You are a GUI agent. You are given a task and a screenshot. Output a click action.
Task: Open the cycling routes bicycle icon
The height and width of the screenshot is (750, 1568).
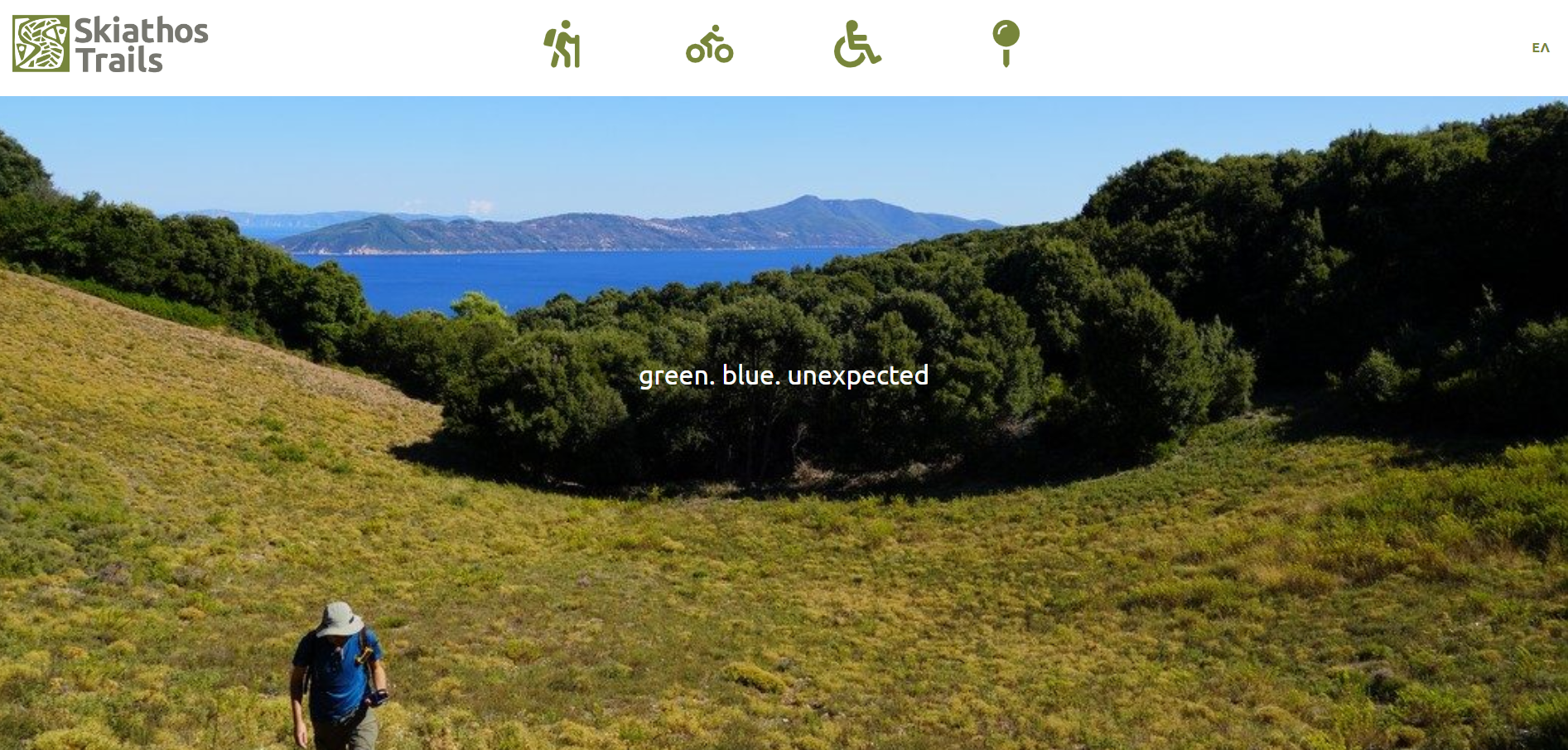click(x=710, y=44)
